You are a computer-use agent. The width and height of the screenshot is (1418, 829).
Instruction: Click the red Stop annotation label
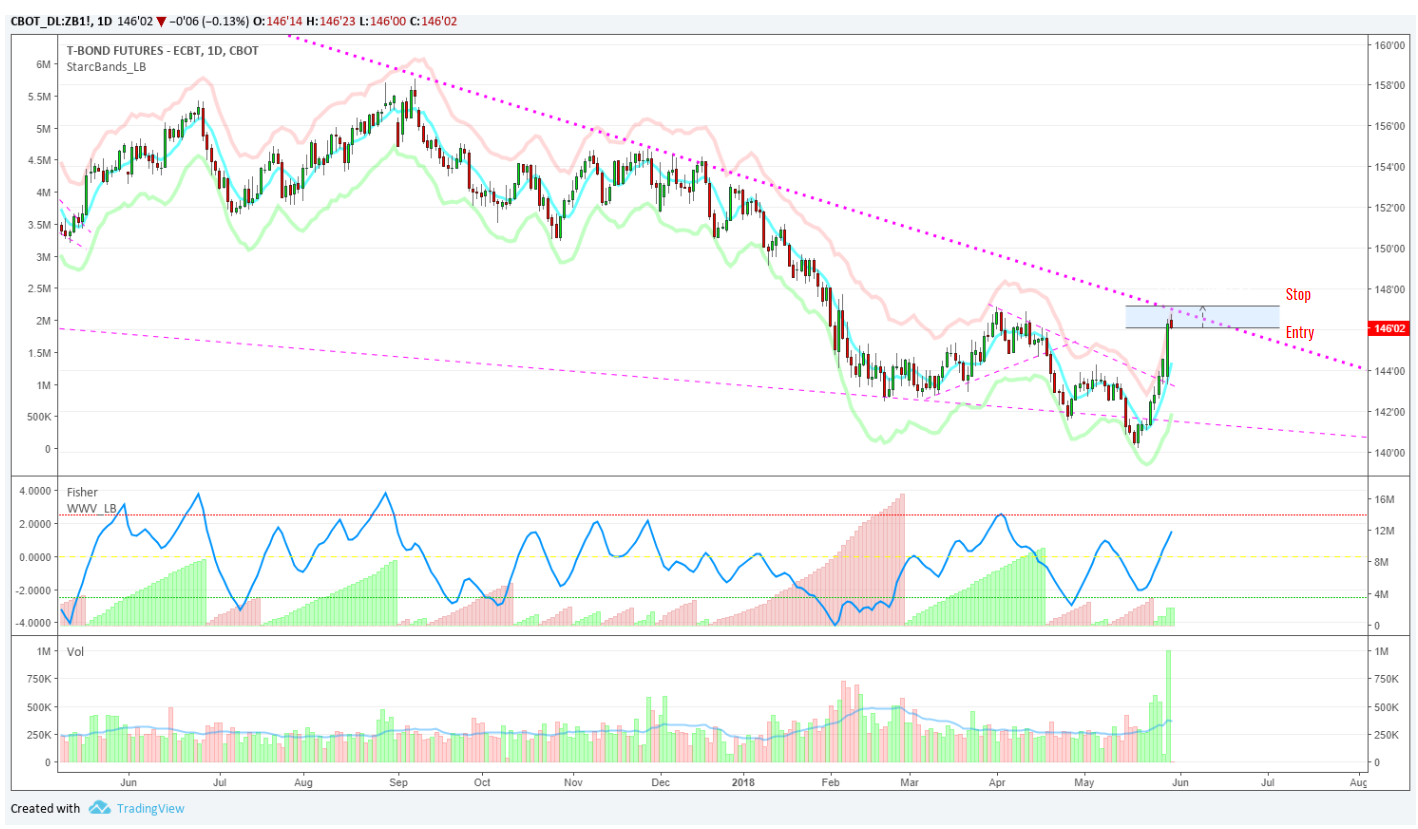(1298, 295)
